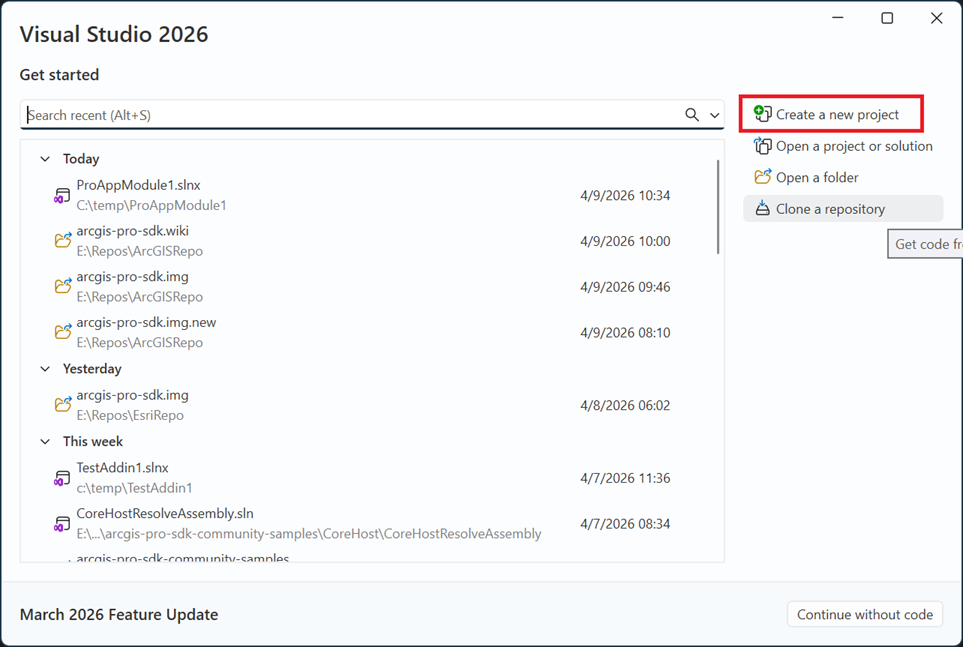The image size is (963, 647).
Task: Click the E:\Repos\EsriRepo path text
Action: point(130,415)
